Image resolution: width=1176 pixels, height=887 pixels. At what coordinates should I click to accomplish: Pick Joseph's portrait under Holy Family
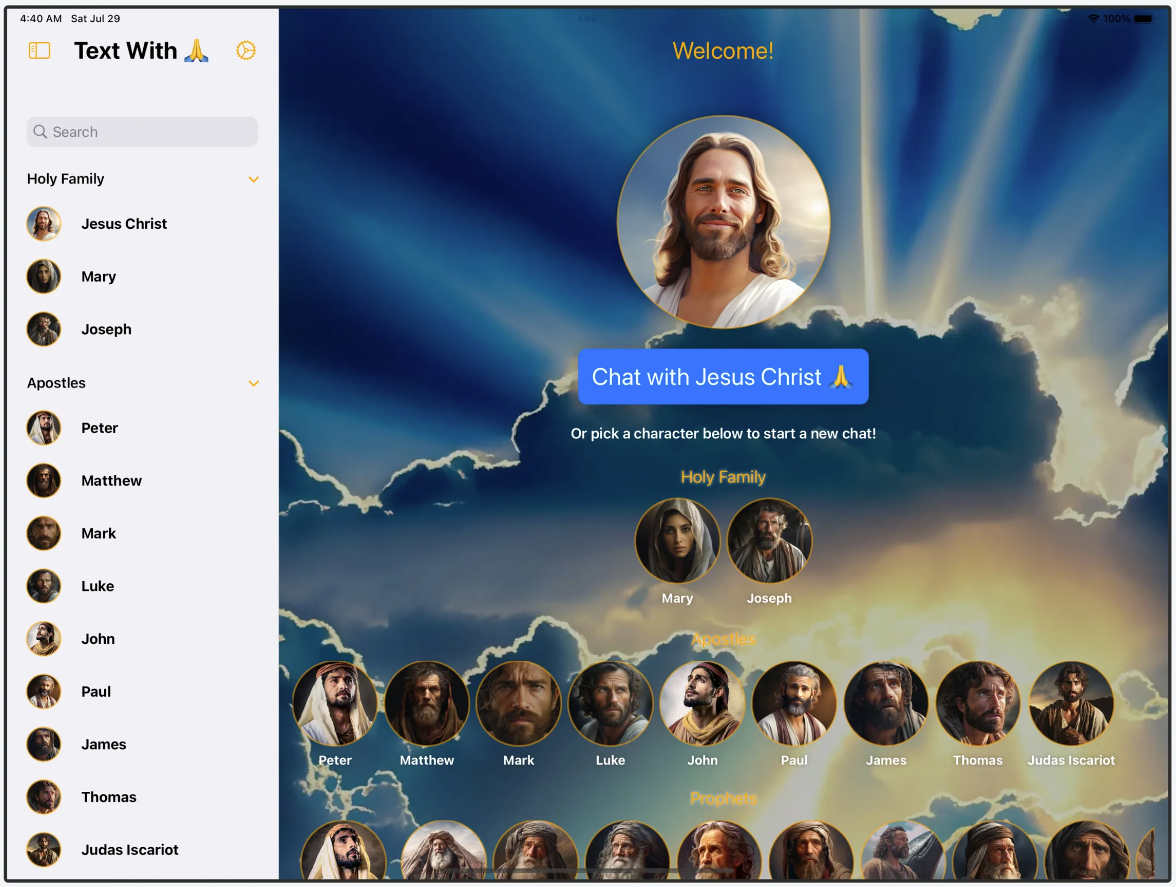point(770,541)
